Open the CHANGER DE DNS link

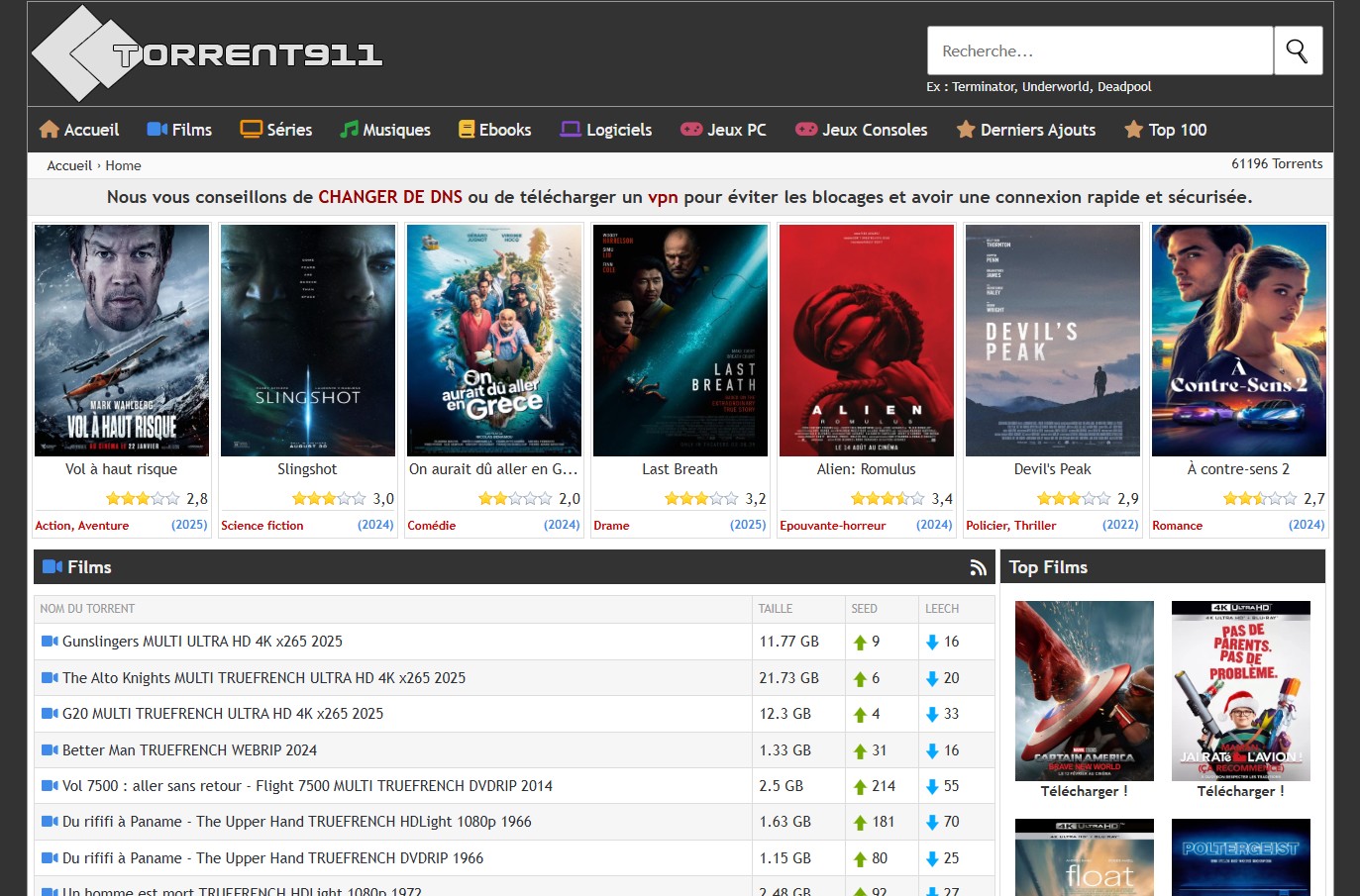[x=389, y=197]
